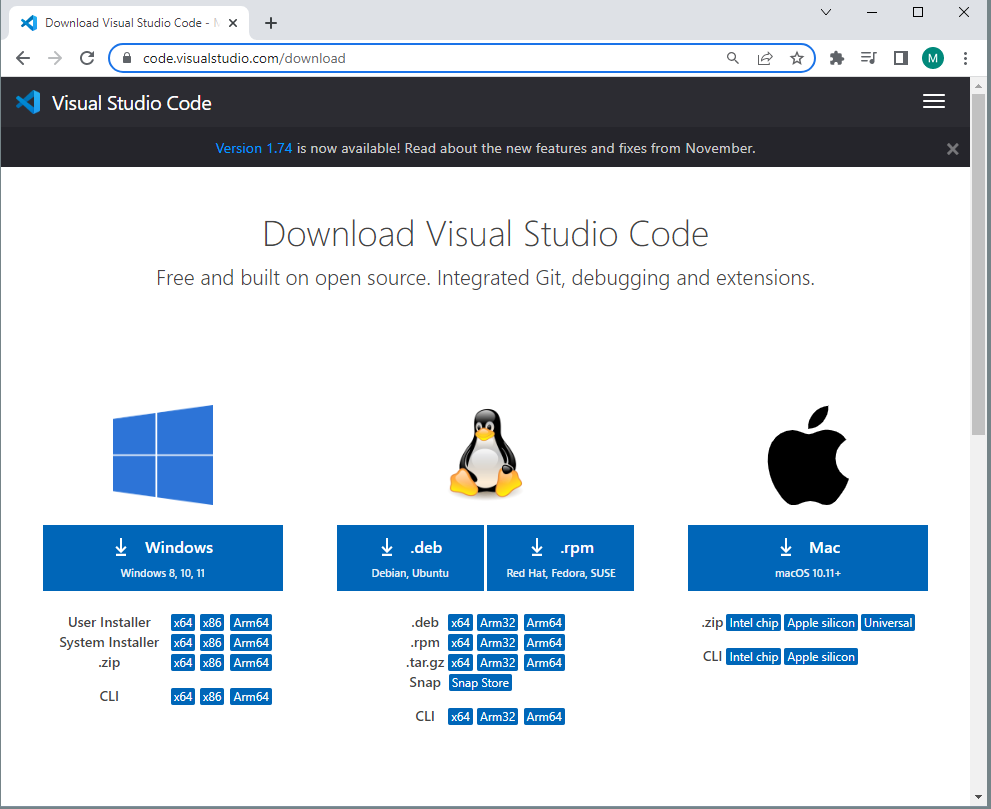This screenshot has width=991, height=809.
Task: Download Linux .tar.gz x64
Action: [x=460, y=662]
